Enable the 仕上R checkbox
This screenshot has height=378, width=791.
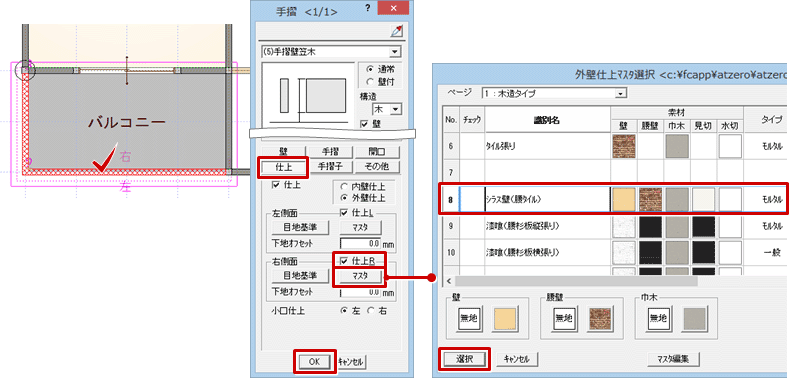click(x=346, y=260)
